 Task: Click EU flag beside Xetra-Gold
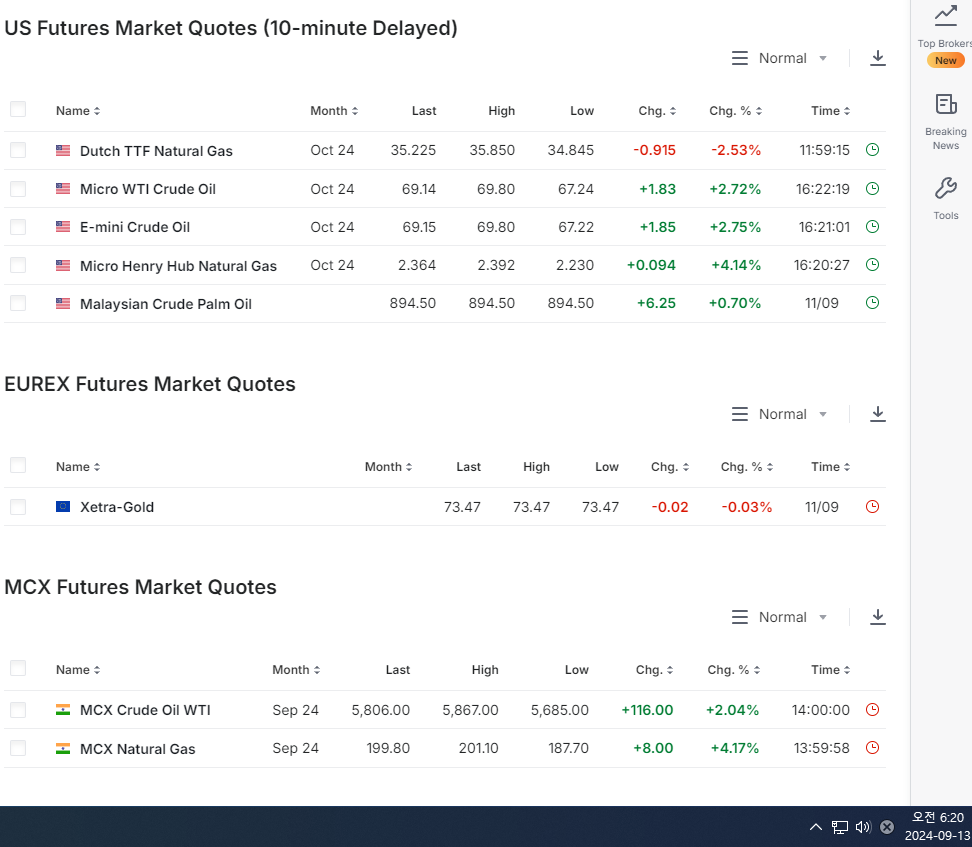(63, 507)
